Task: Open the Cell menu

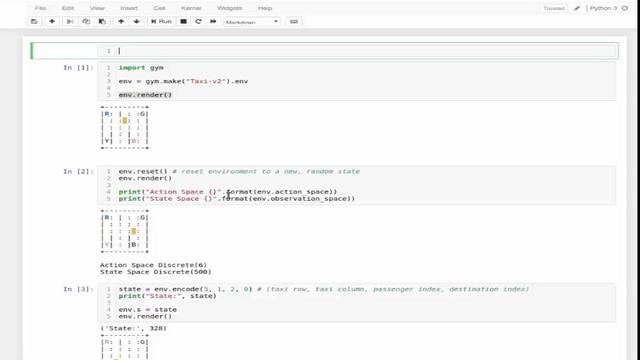Action: point(159,8)
